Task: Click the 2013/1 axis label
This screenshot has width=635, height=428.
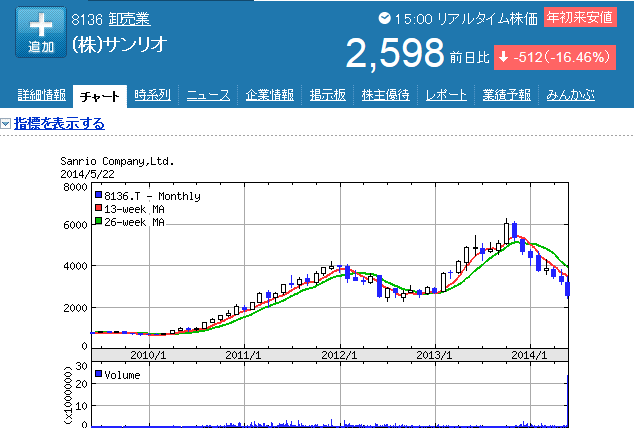Action: tap(434, 355)
